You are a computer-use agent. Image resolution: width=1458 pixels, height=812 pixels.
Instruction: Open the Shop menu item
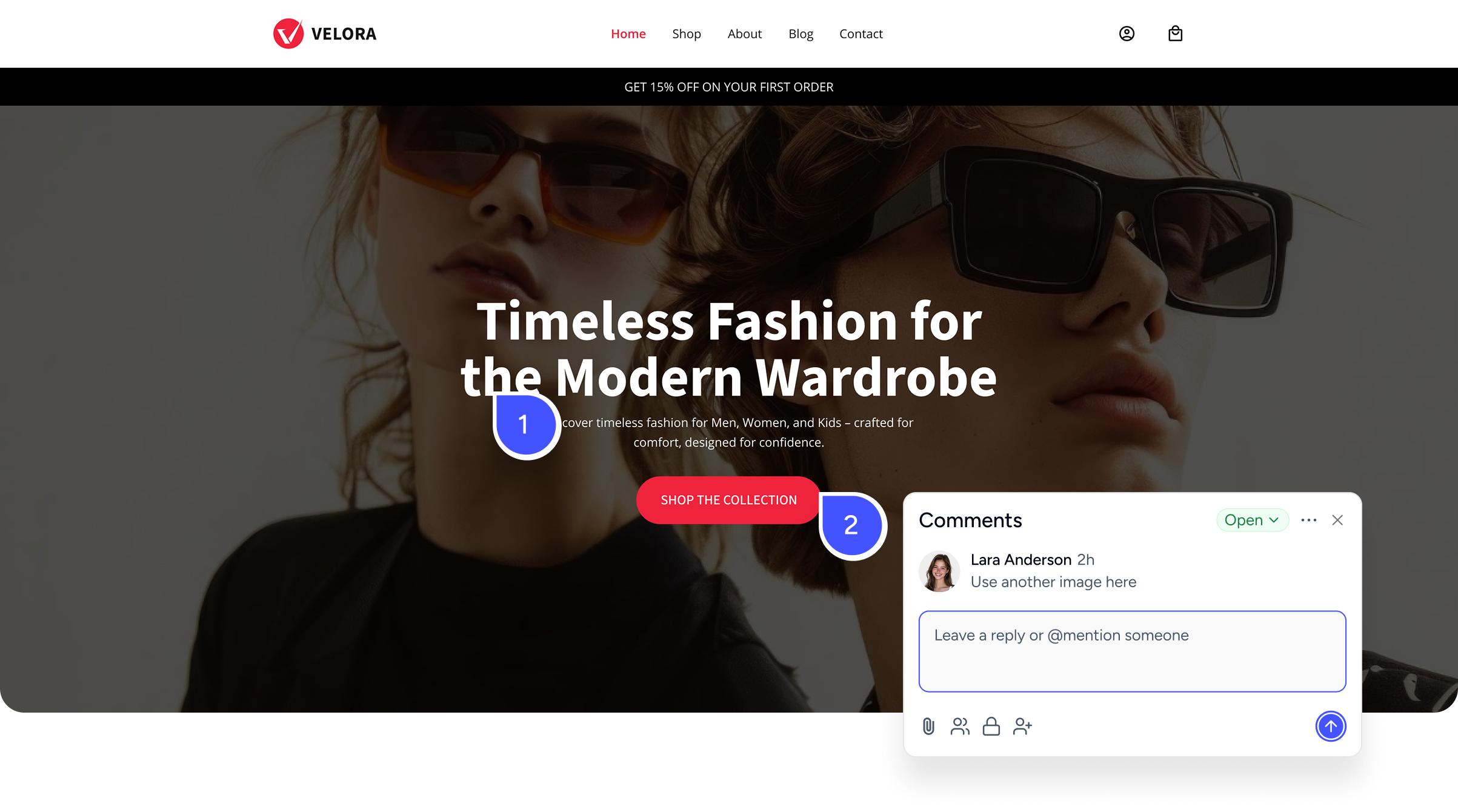pyautogui.click(x=687, y=34)
